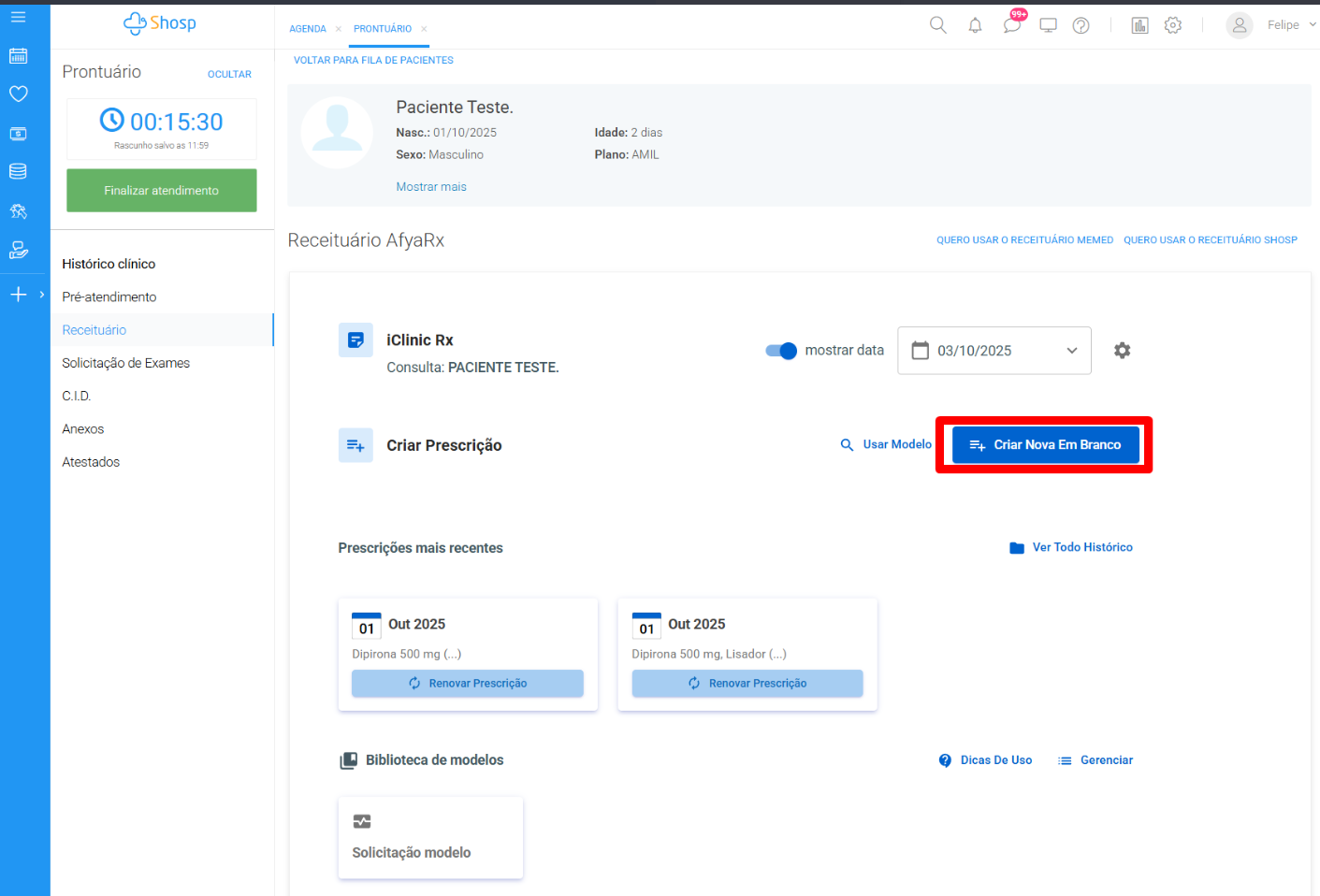Screen dimensions: 1320x896
Task: Expand patient details with 'Mostrar mais'
Action: click(430, 187)
